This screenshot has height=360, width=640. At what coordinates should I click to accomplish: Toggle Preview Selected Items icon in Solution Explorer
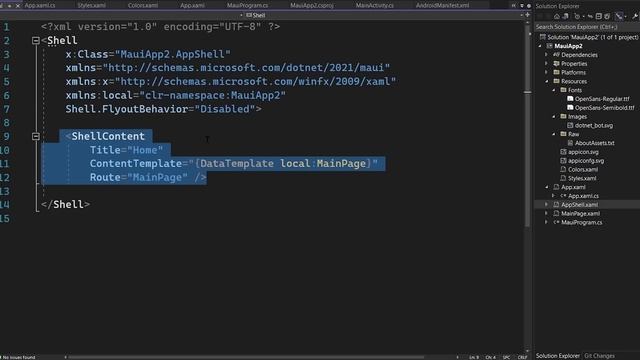click(x=620, y=16)
